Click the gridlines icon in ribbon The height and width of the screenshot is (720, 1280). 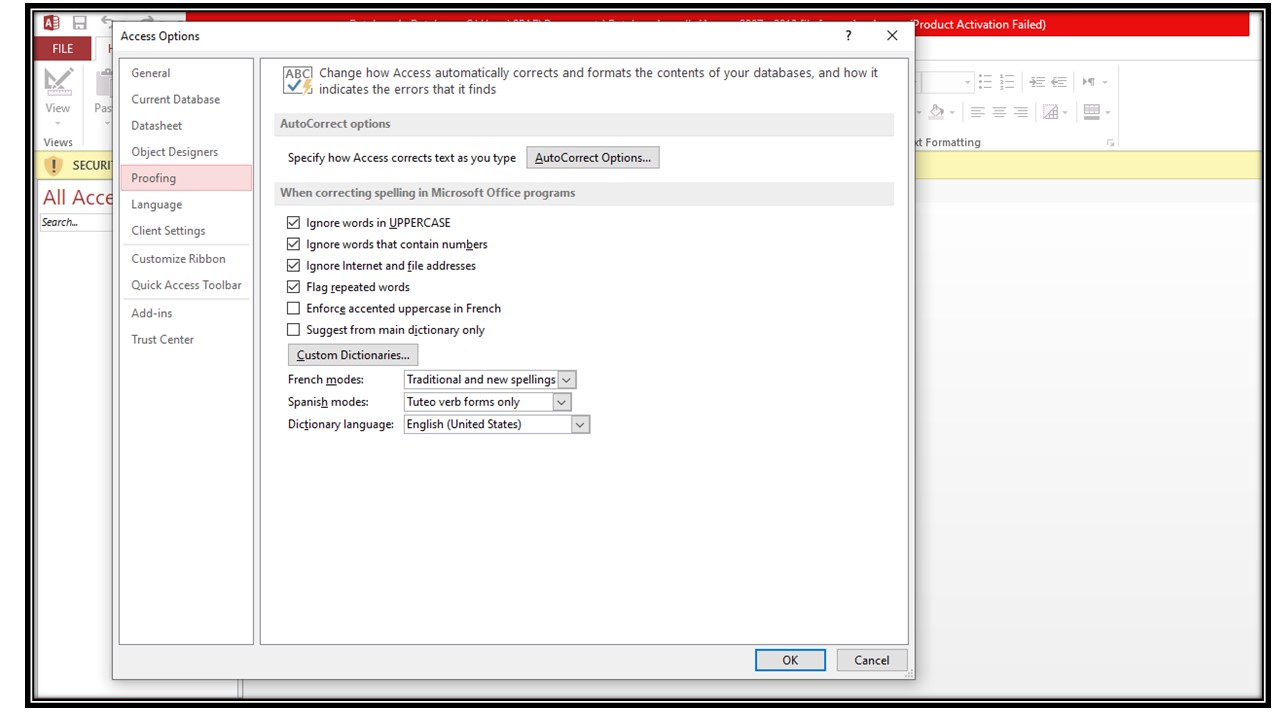point(1050,112)
